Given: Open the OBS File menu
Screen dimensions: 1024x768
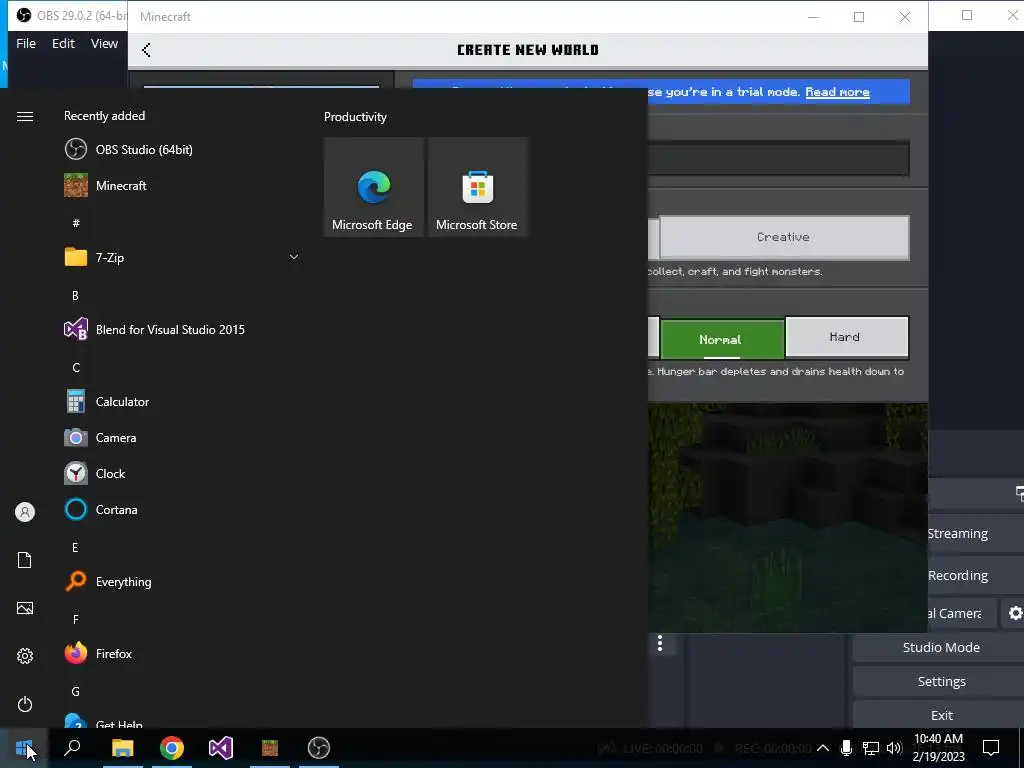Looking at the screenshot, I should tap(26, 43).
